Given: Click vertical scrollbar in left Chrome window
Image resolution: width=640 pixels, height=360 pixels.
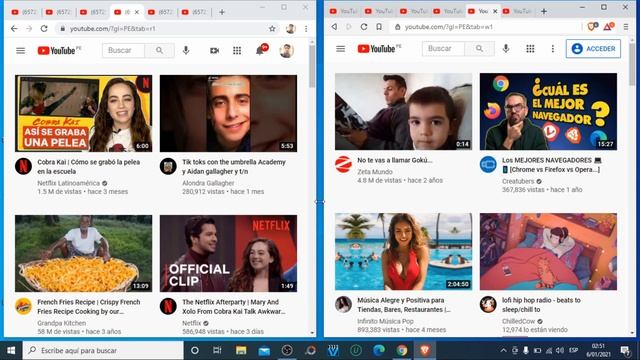Looking at the screenshot, I should coord(312,65).
